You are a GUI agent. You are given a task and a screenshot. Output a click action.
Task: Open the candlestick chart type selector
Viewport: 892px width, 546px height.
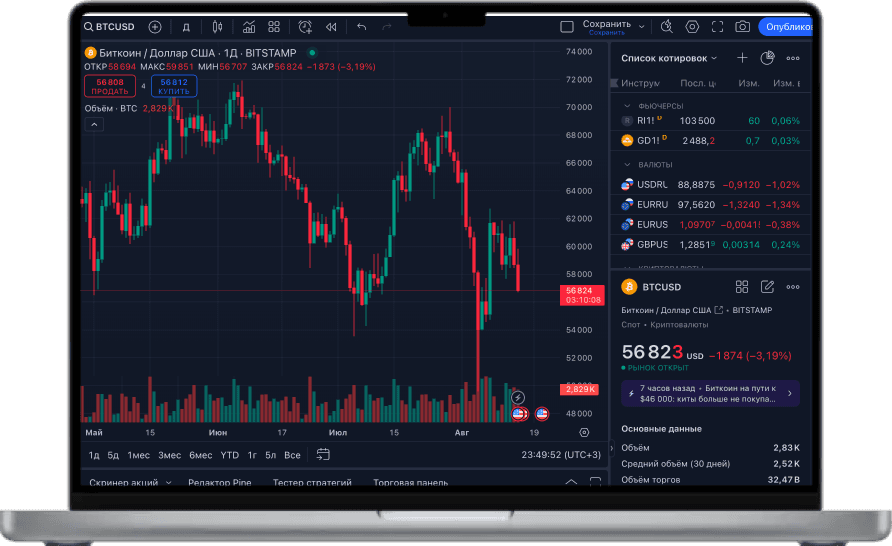(x=217, y=27)
